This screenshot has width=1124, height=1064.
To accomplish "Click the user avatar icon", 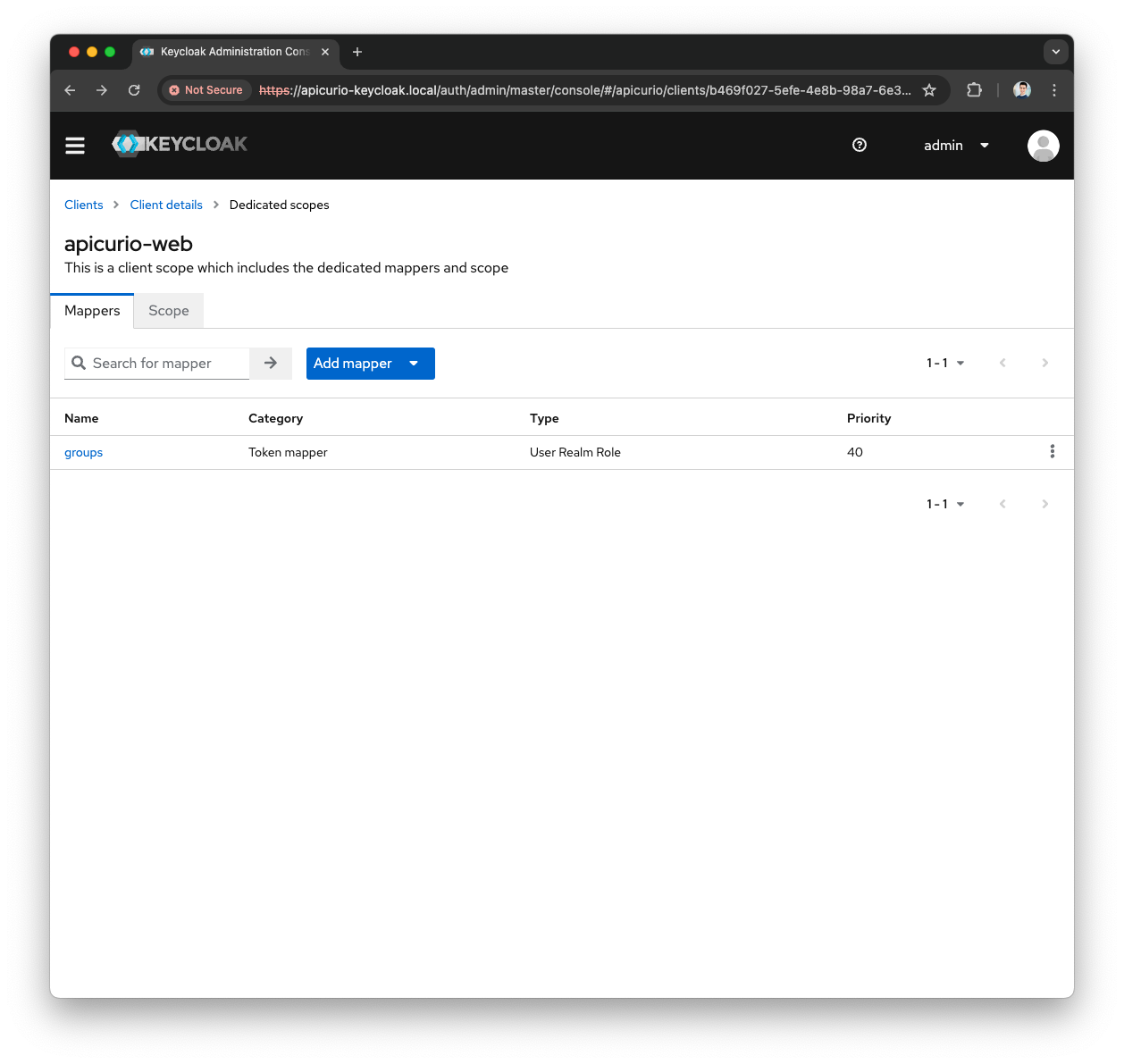I will click(x=1043, y=145).
